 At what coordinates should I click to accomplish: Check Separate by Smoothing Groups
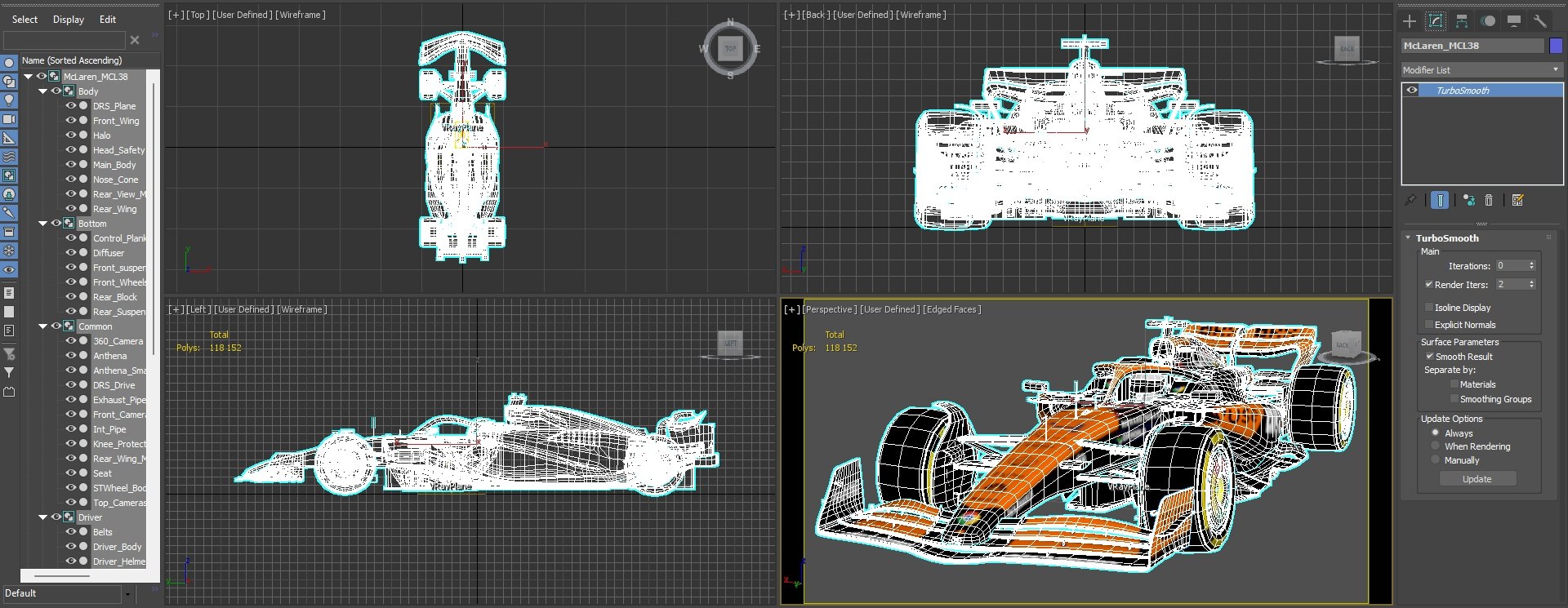pyautogui.click(x=1454, y=399)
